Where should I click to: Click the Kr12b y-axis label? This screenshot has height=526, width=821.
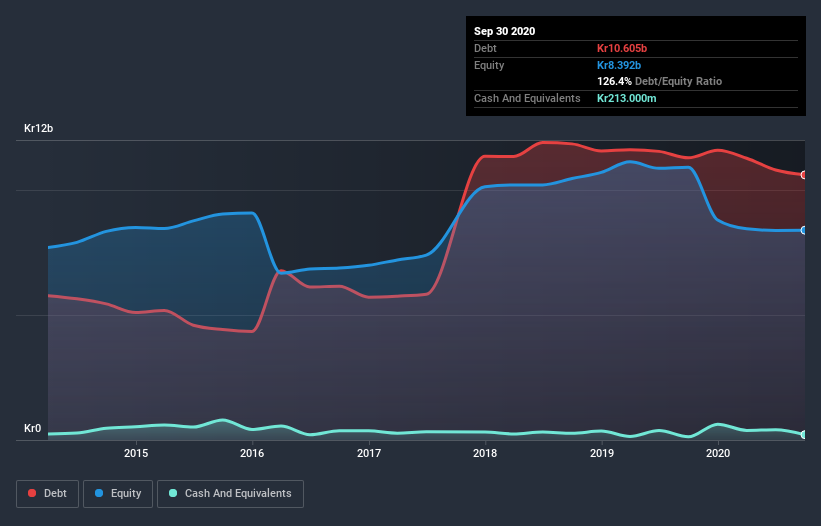coord(38,128)
